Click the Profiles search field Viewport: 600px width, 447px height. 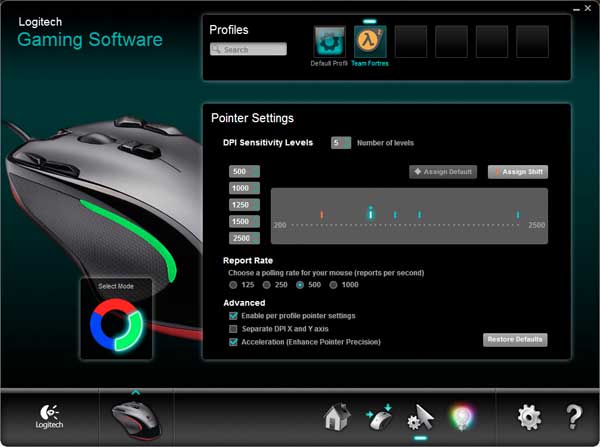[248, 49]
